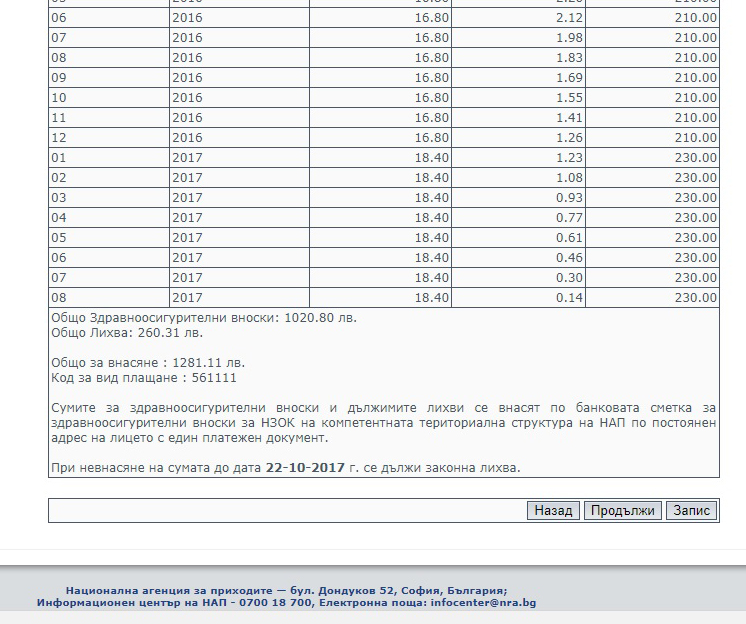Click the interest value 0.14 in last row
The image size is (746, 624).
[x=570, y=297]
